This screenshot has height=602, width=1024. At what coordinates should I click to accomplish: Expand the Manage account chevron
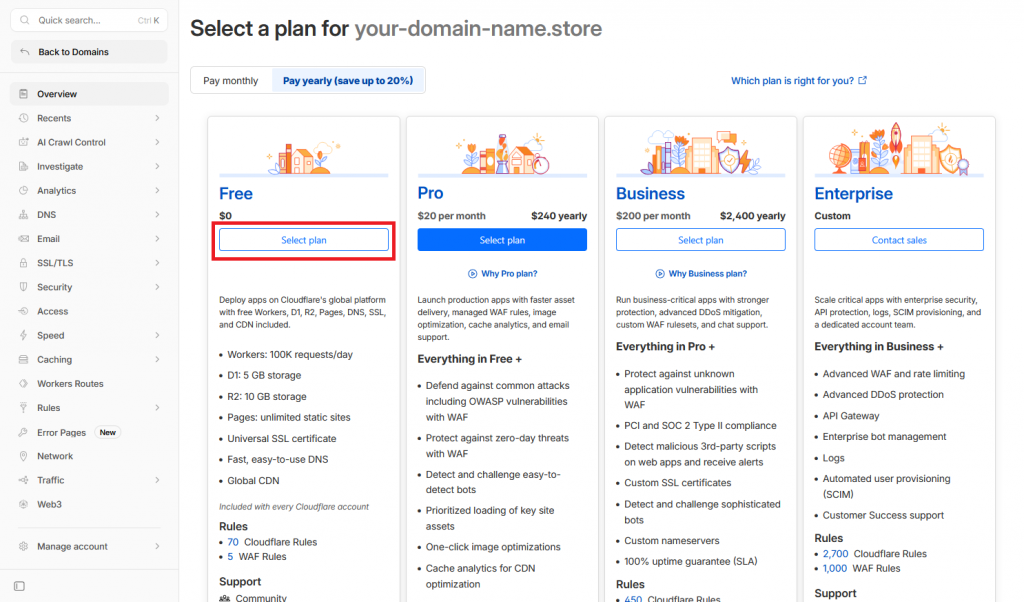coord(157,547)
